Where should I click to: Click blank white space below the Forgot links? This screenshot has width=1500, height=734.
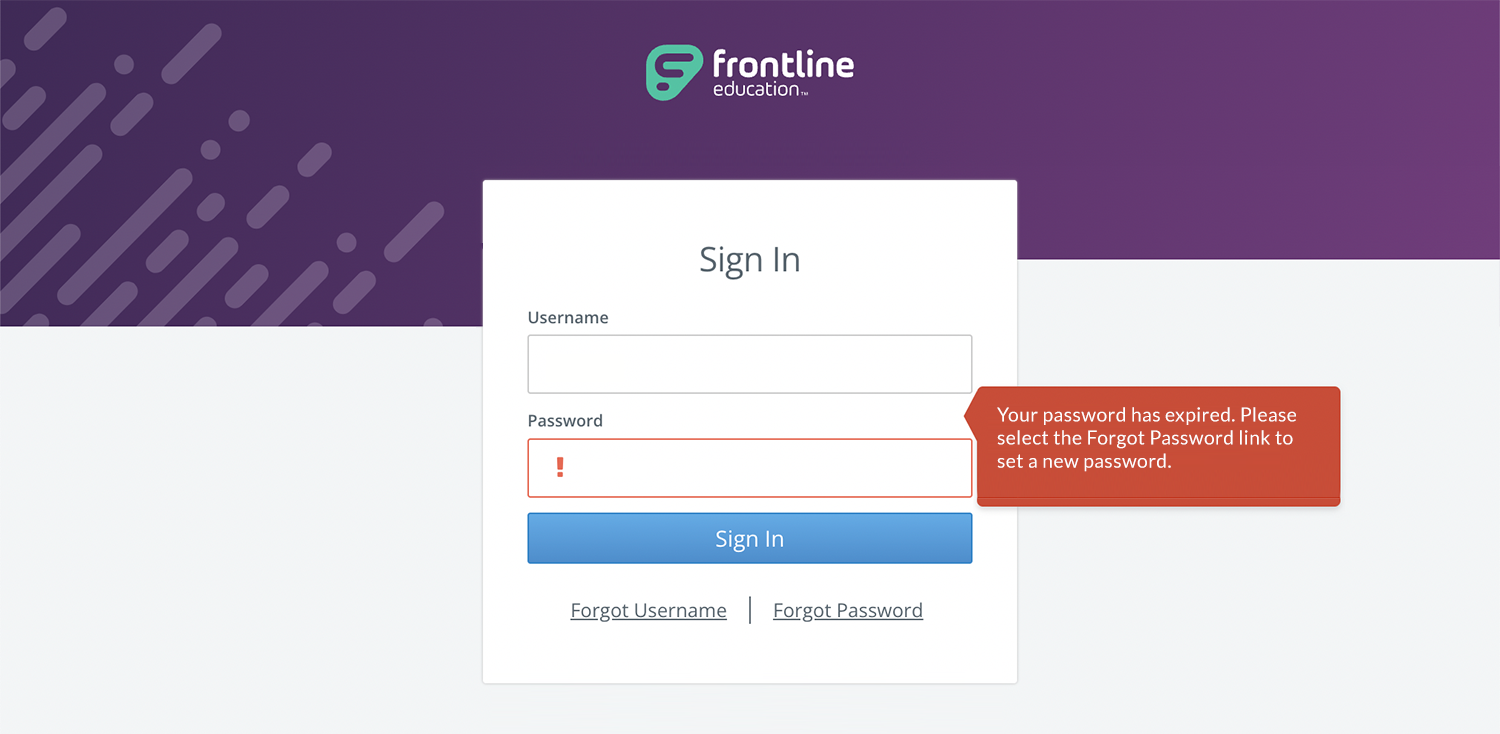tap(749, 655)
